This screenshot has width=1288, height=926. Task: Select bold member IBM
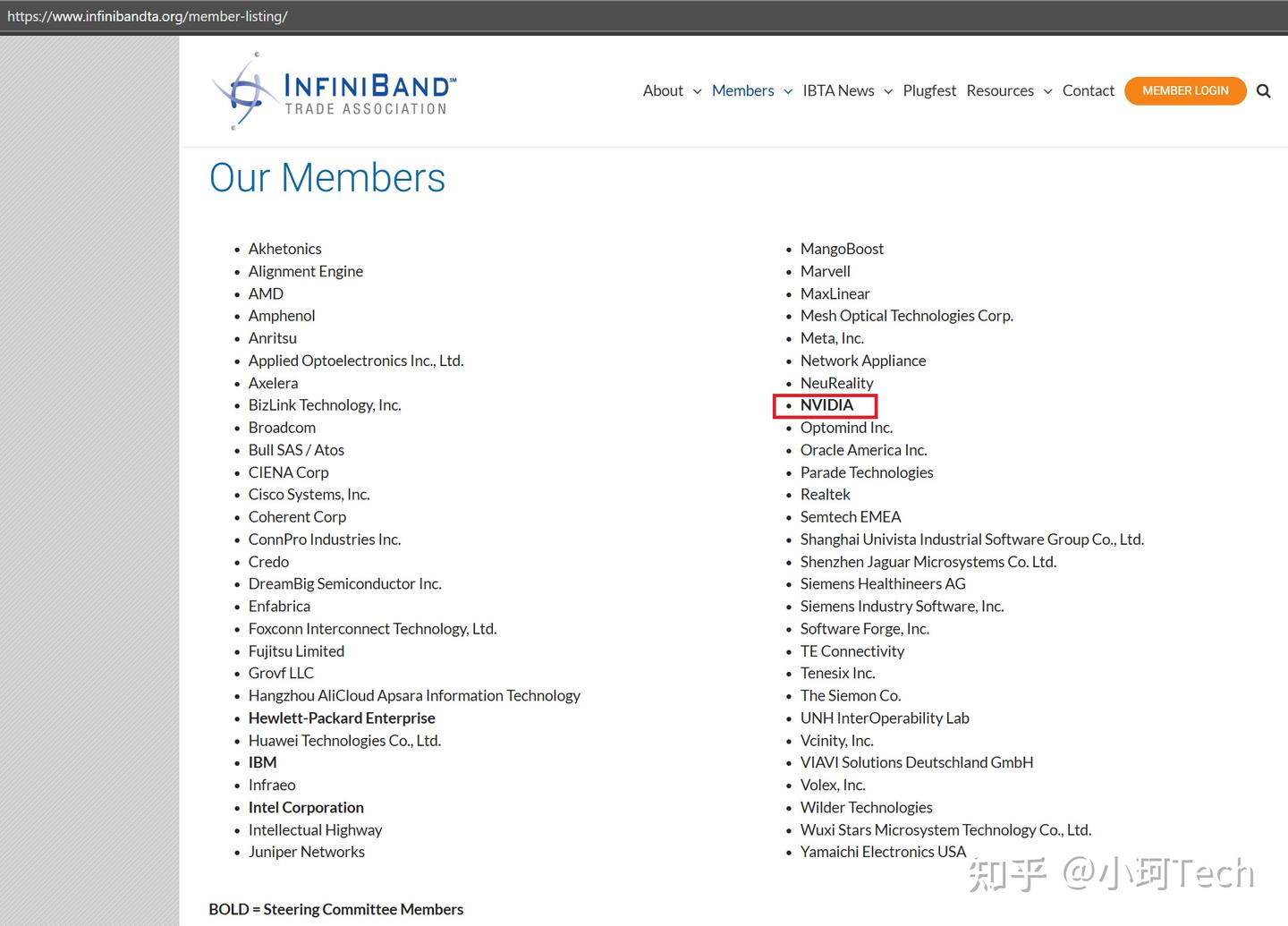[262, 762]
